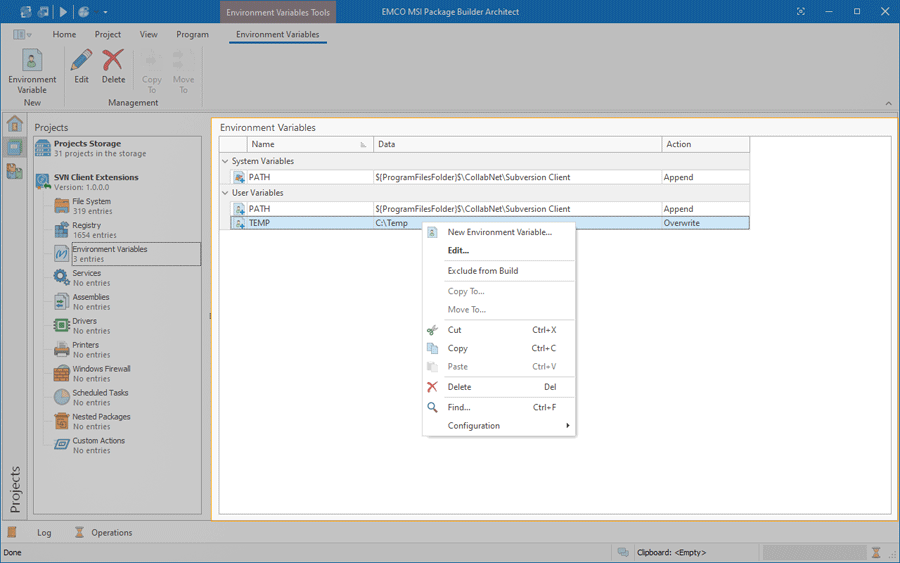Click the packages icon in left sidebar
The width and height of the screenshot is (900, 563).
point(15,171)
